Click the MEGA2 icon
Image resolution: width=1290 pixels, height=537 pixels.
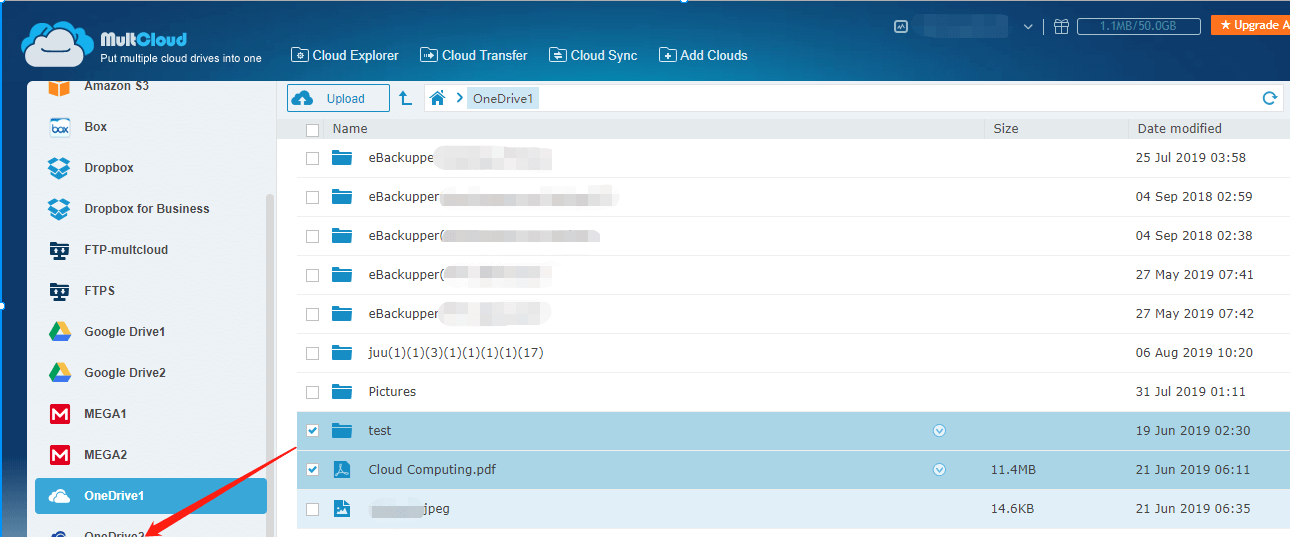pyautogui.click(x=60, y=455)
